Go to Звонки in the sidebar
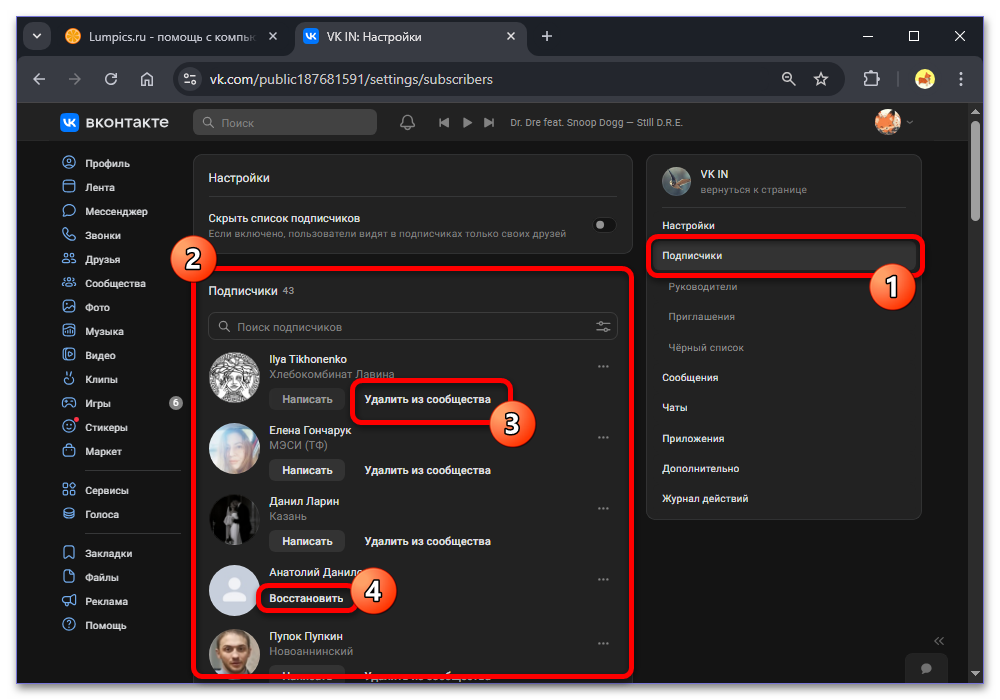 [91, 235]
